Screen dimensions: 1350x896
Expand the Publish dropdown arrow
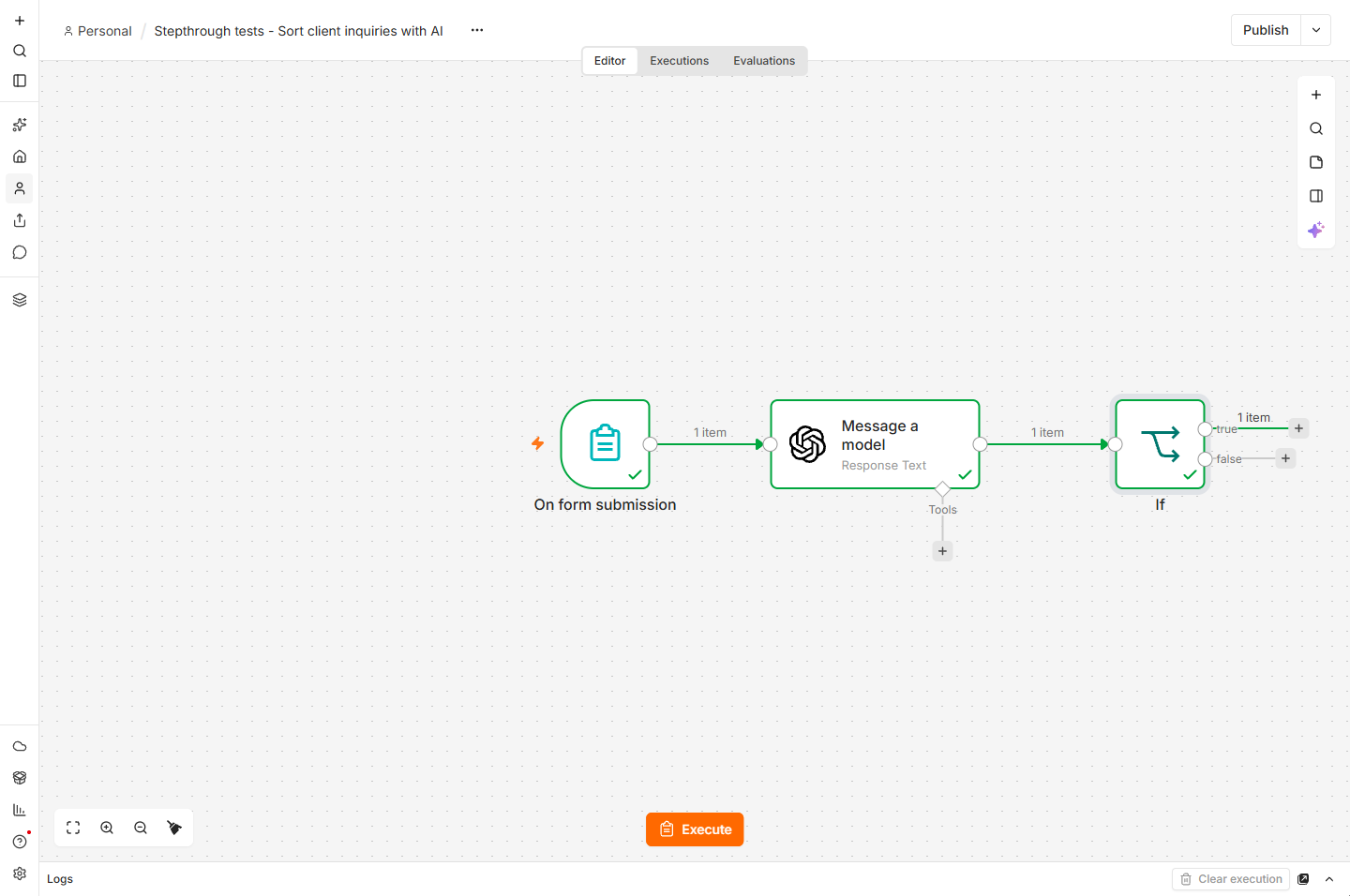(1316, 30)
